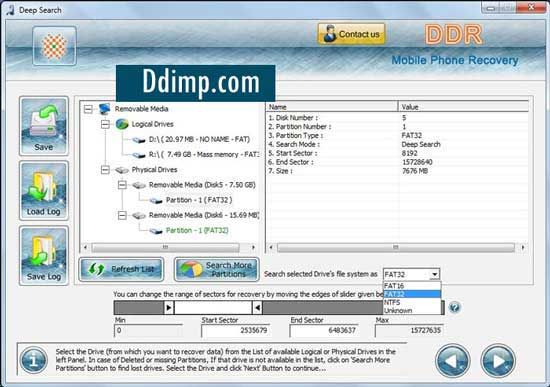
Task: Collapse the Disk6 15.69 MB node
Action: 122,215
